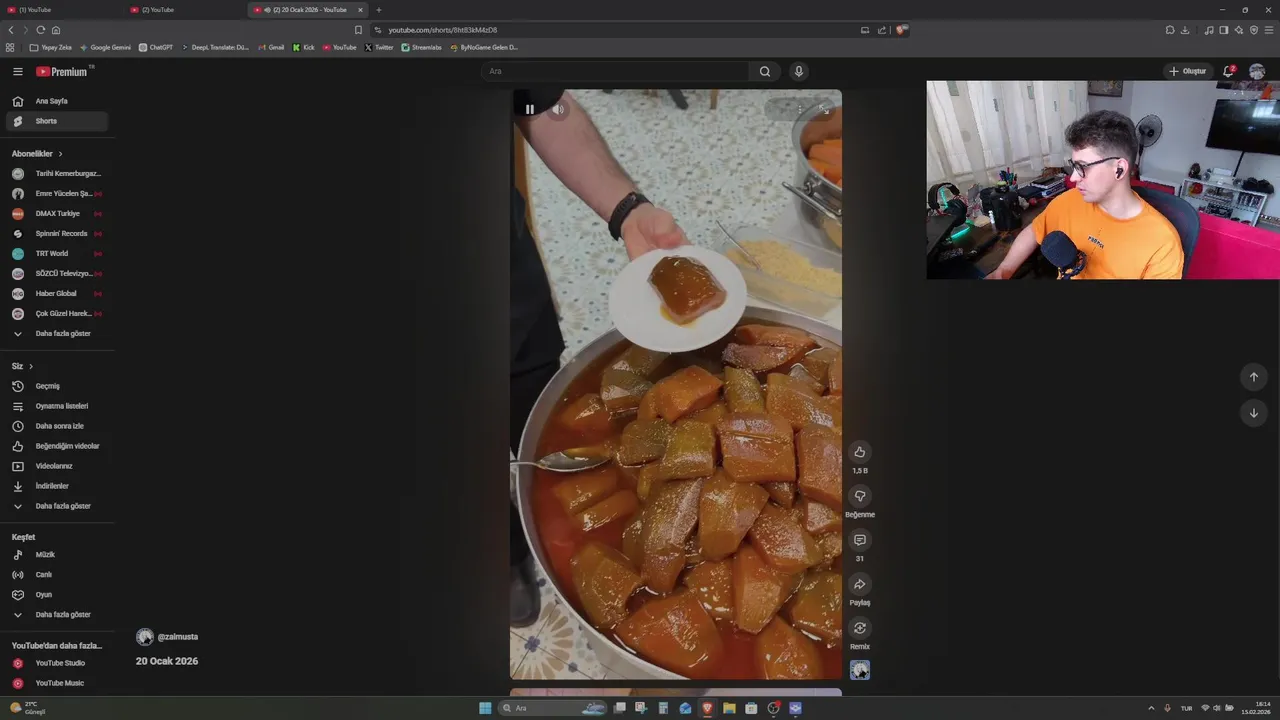Remix this Short
Screen dimensions: 1280x720
coord(859,628)
